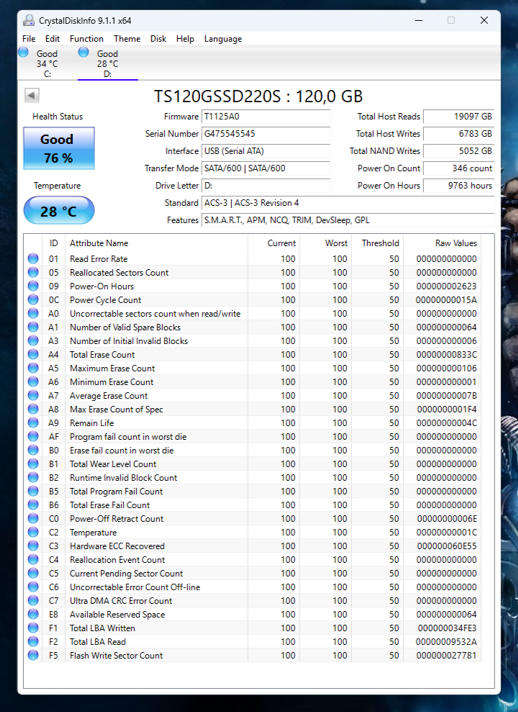Click status orb for Ultra DMA CRC Error Count
Screen dimensions: 518x712
(x=33, y=601)
